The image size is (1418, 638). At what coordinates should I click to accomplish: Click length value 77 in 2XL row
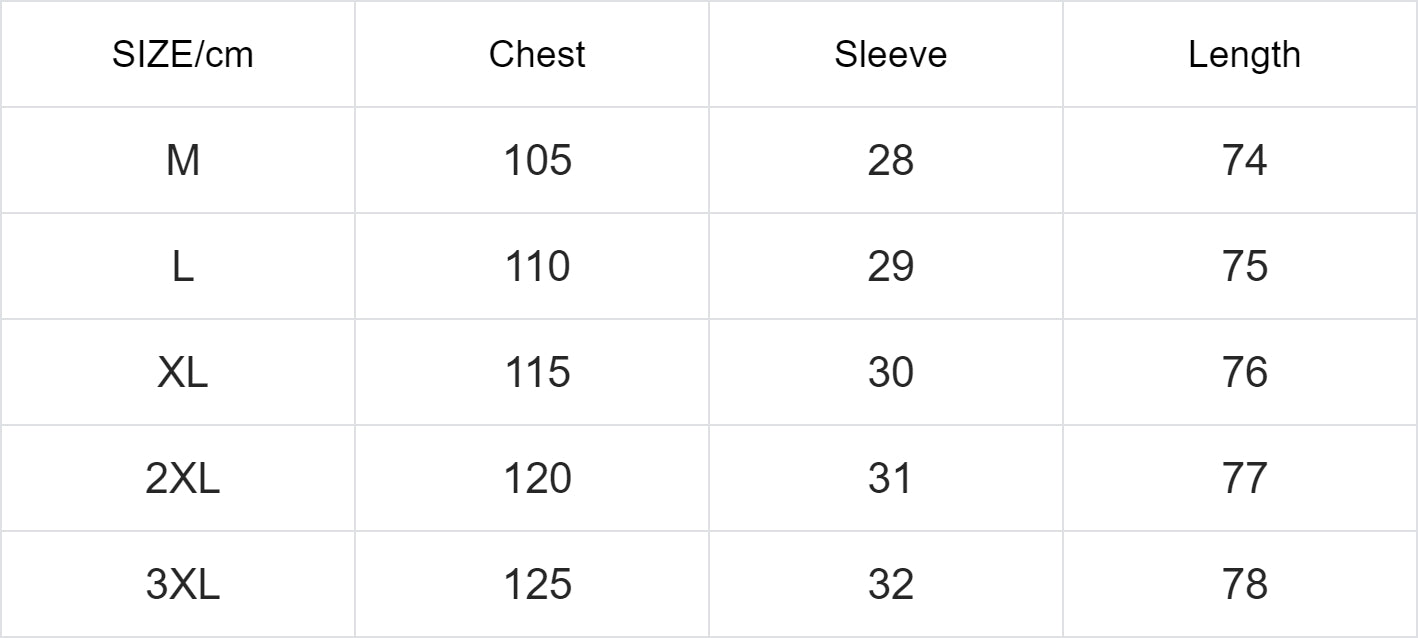click(1244, 478)
